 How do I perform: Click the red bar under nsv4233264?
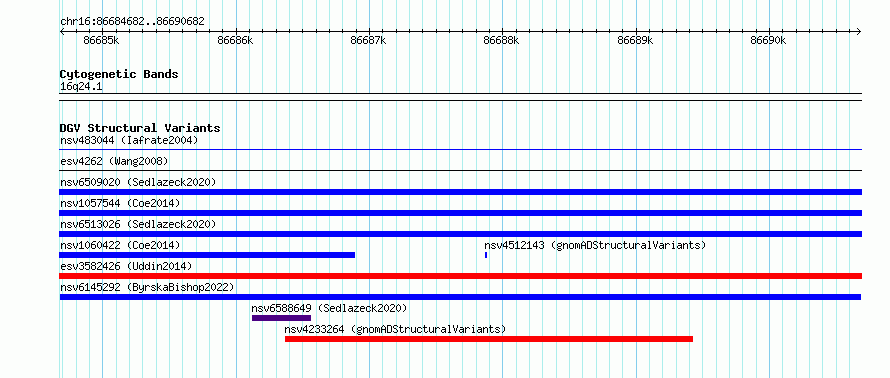489,339
